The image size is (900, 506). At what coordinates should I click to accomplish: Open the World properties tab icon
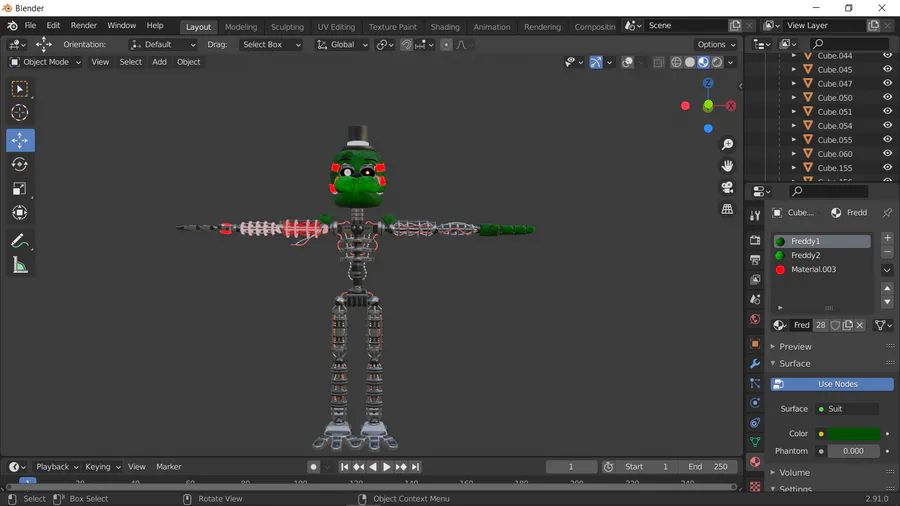point(755,319)
